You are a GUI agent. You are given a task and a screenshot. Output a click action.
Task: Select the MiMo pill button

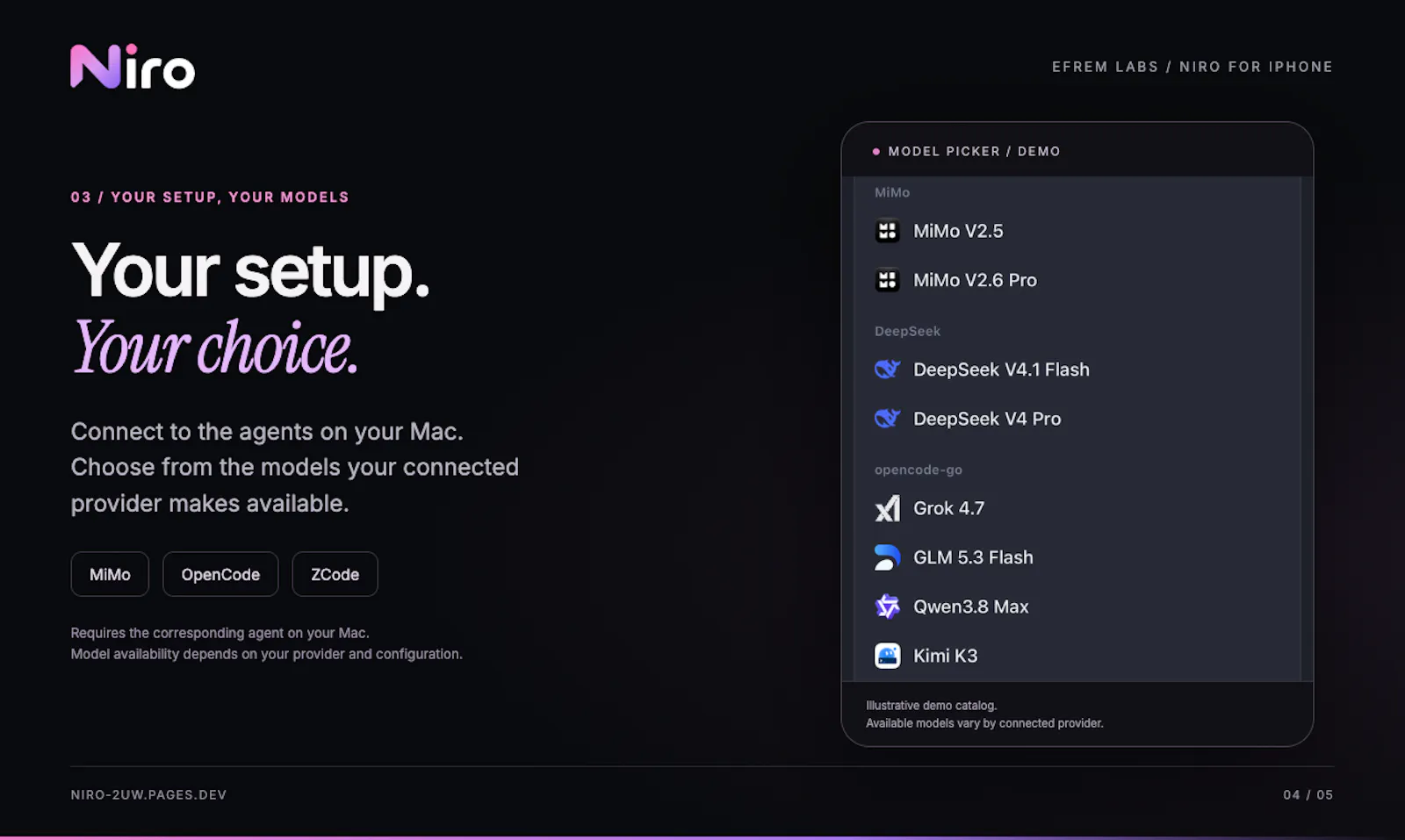click(110, 574)
